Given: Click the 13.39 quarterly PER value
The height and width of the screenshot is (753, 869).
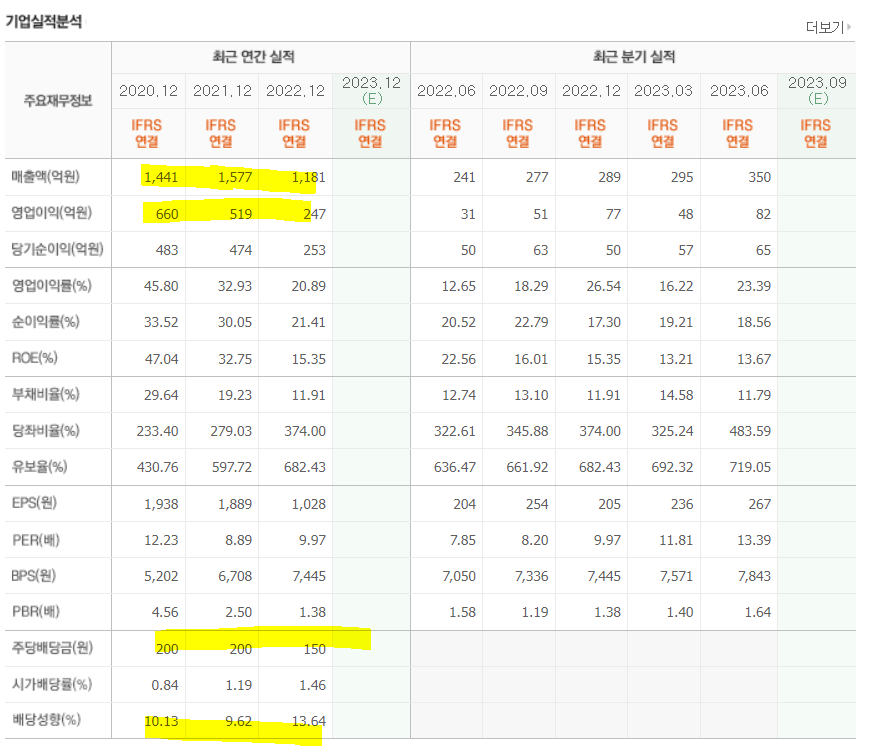Looking at the screenshot, I should (754, 540).
